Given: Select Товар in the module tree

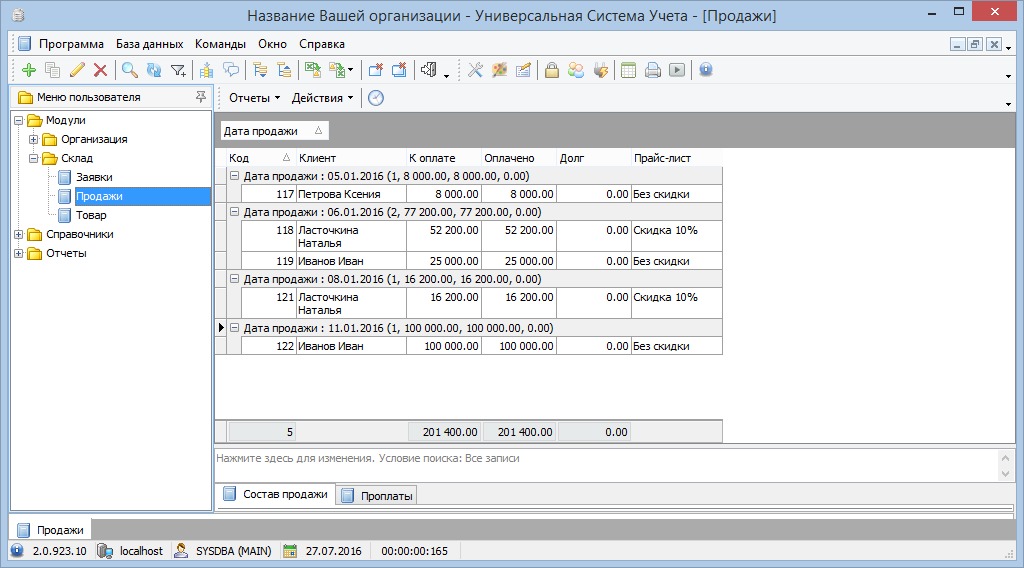Looking at the screenshot, I should (91, 215).
